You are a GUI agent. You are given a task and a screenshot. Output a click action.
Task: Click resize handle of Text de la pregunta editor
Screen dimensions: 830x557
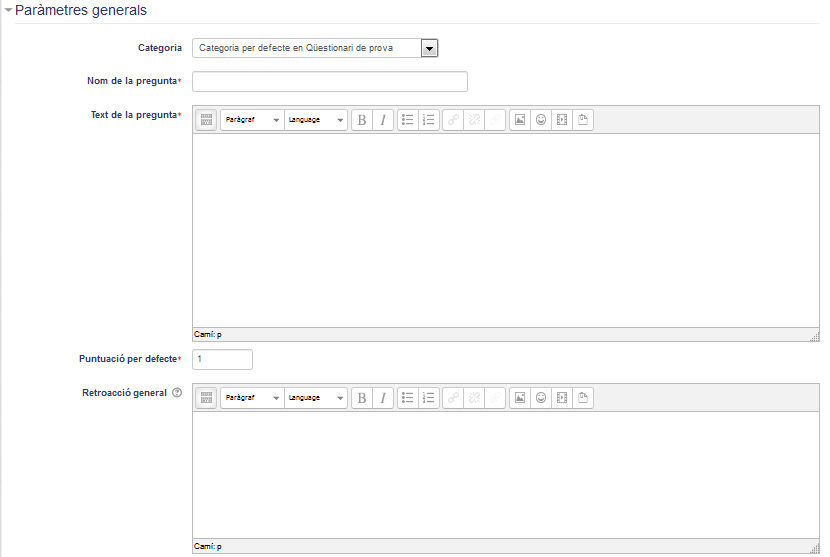[x=815, y=336]
